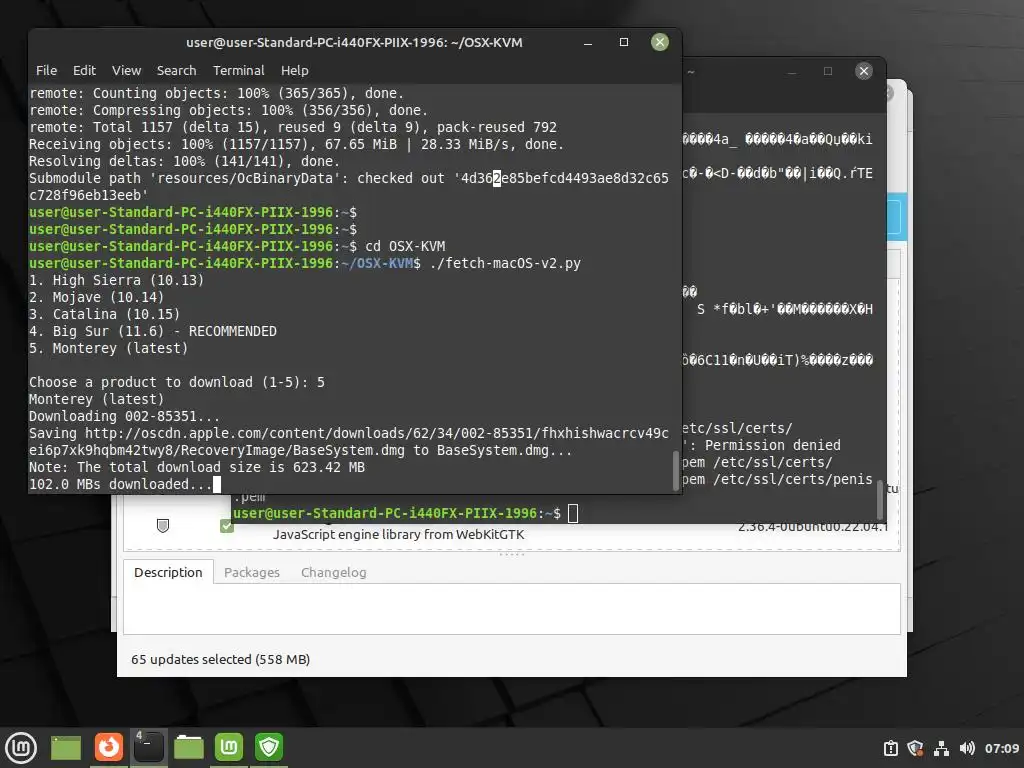This screenshot has height=768, width=1024.
Task: Click the './fetch-macOS-v2.py' command text
Action: pos(505,263)
